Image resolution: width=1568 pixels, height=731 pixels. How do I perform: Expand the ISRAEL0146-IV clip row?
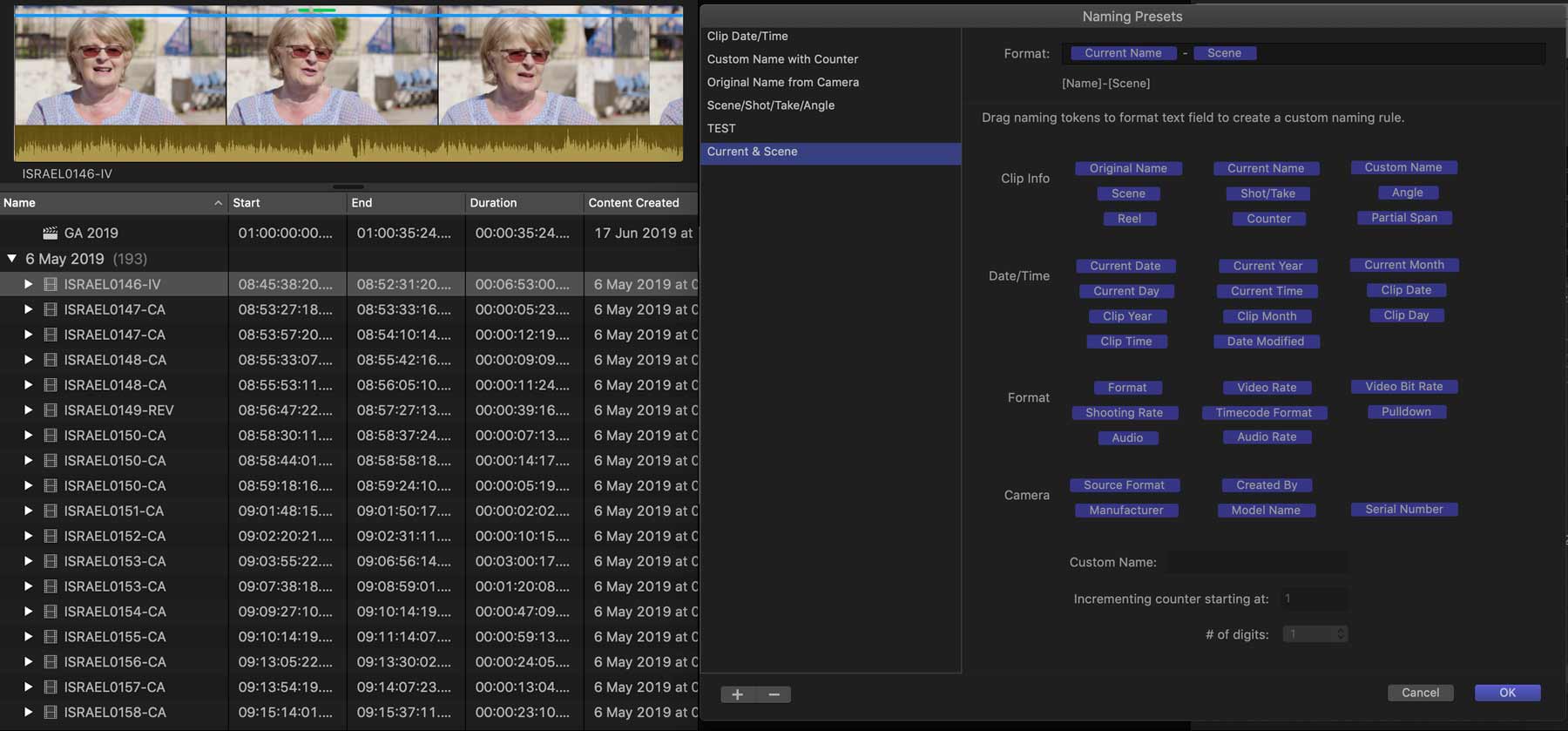click(x=28, y=284)
